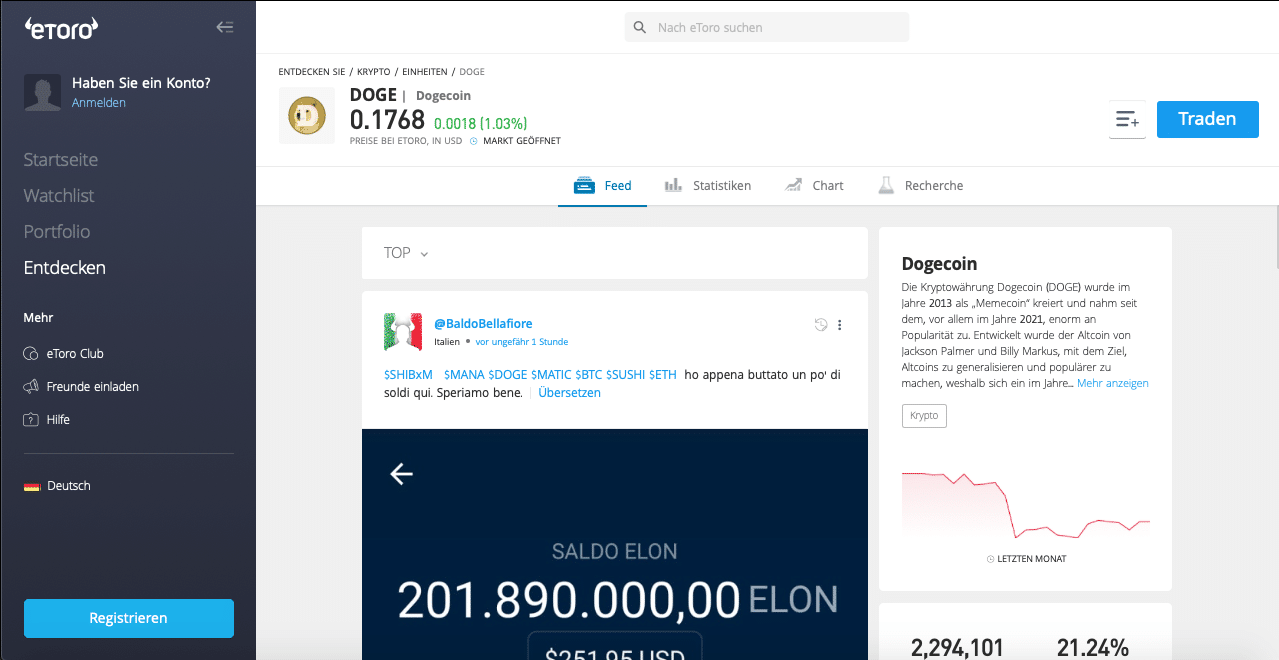Viewport: 1279px width, 660px height.
Task: Click the eToro Club icon
Action: click(30, 354)
